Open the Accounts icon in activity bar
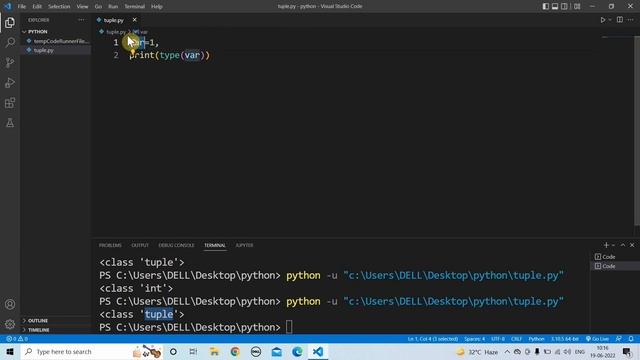This screenshot has width=640, height=360. (x=10, y=304)
